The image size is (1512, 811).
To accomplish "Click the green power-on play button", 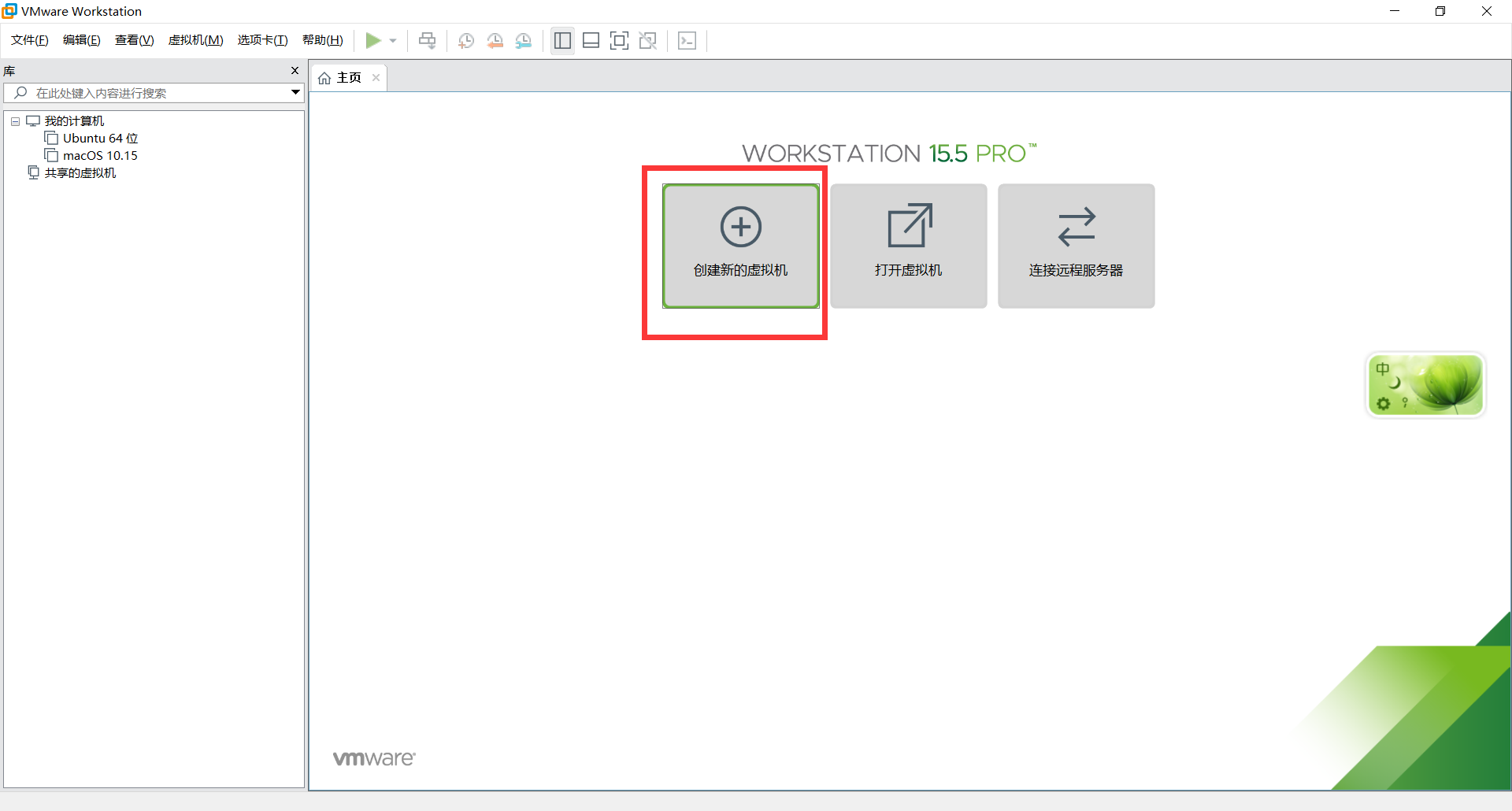I will coord(373,40).
